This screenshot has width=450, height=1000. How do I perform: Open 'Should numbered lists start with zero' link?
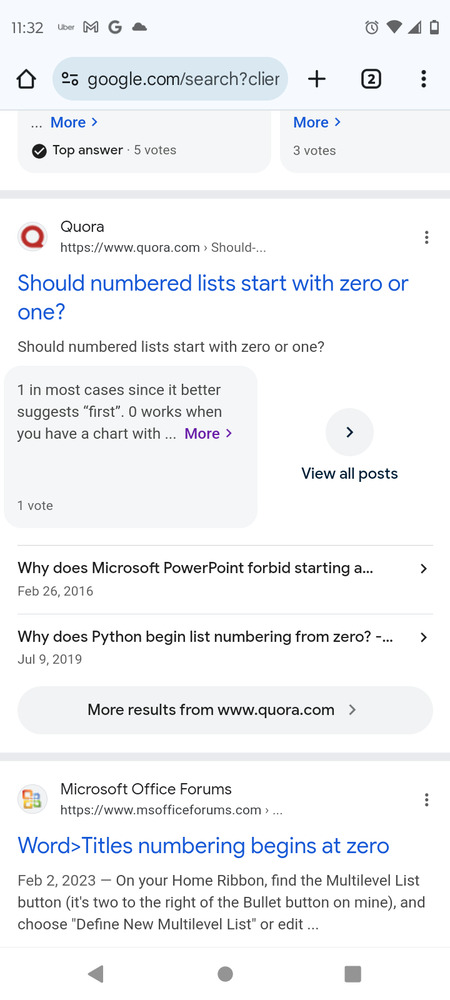coord(213,298)
